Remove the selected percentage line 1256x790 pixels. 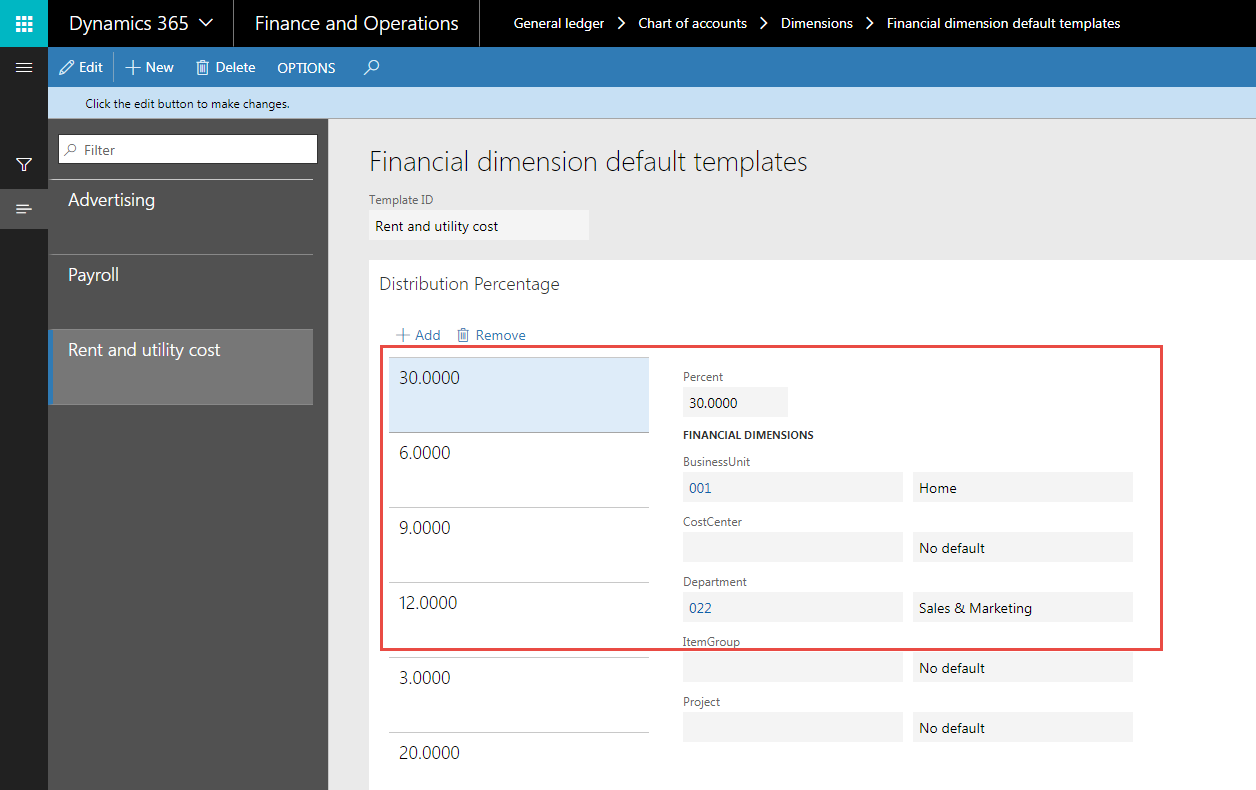[491, 335]
